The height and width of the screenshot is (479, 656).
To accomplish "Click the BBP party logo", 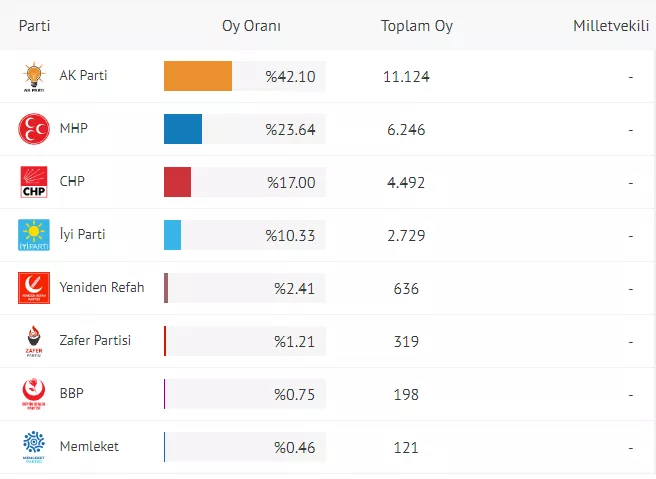I will pyautogui.click(x=34, y=394).
